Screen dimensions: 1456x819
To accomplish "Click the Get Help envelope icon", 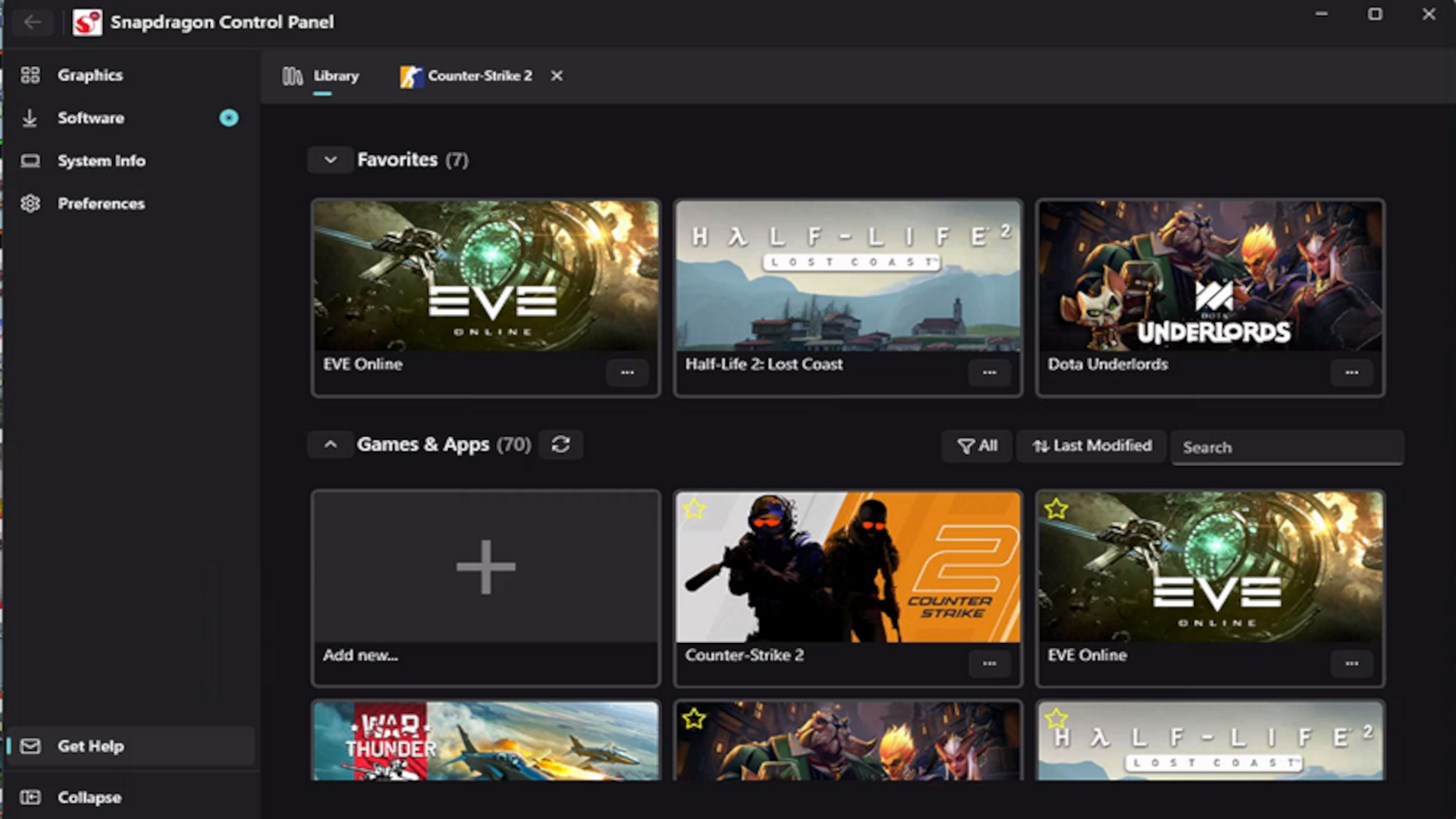I will [x=30, y=746].
